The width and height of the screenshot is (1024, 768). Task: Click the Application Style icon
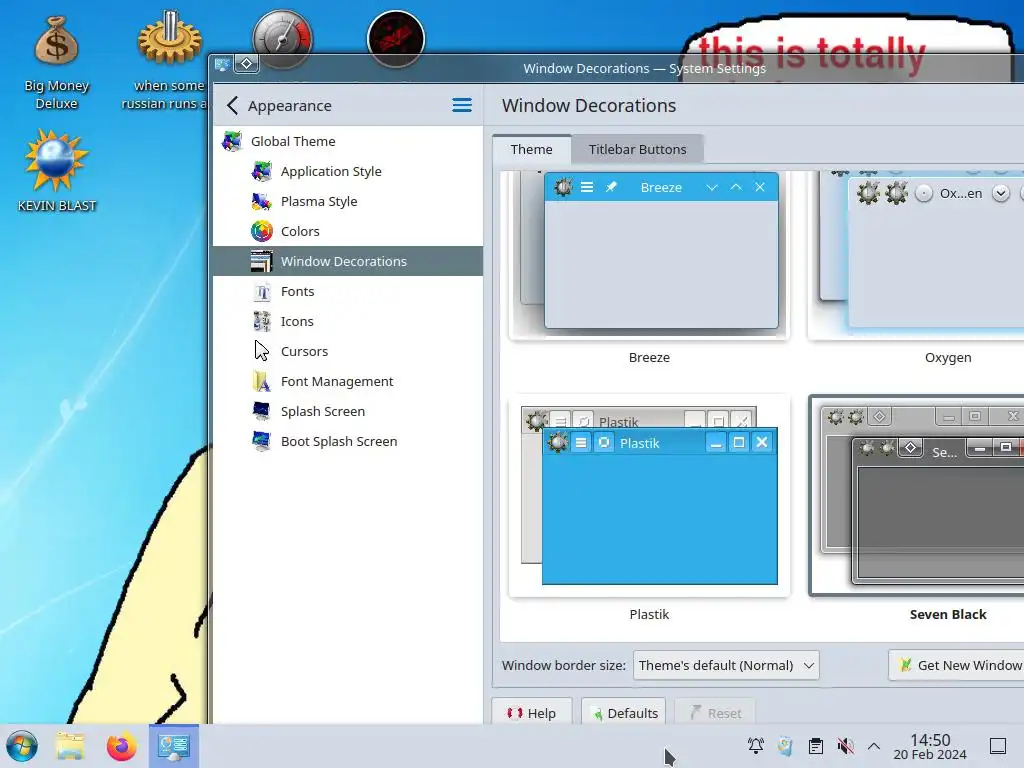pyautogui.click(x=262, y=171)
